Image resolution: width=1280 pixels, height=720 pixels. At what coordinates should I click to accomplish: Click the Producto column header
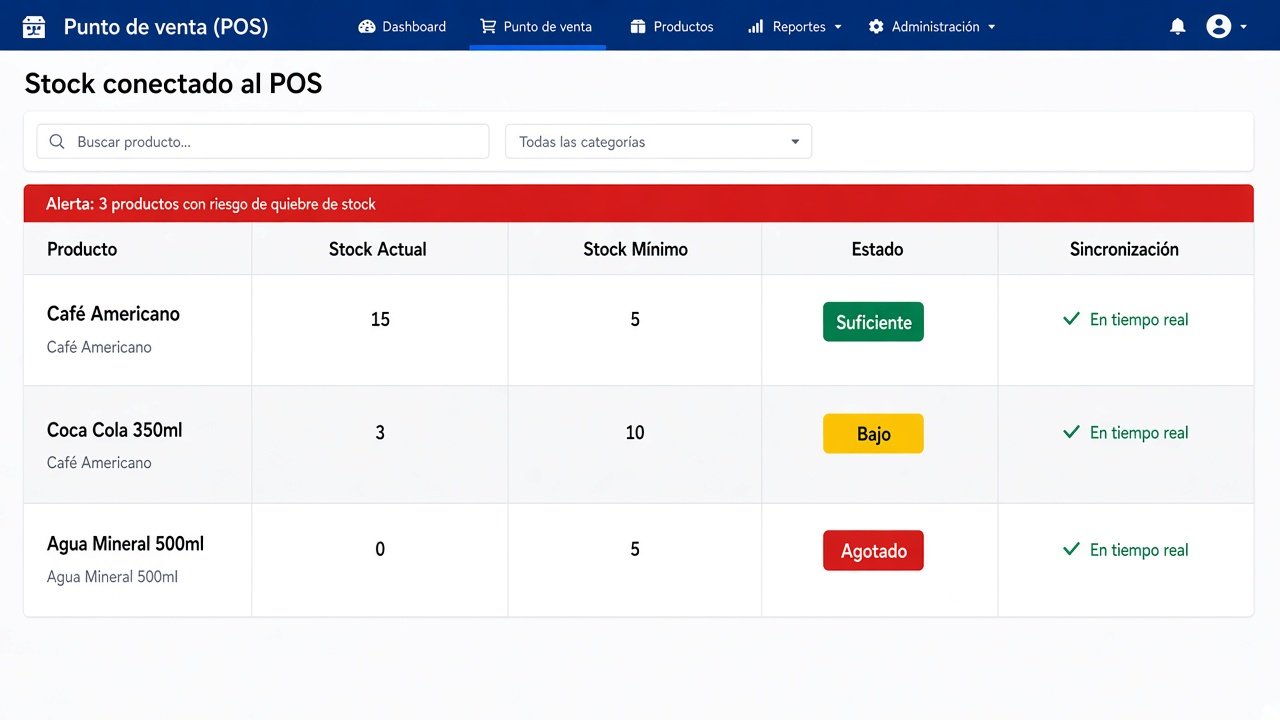click(82, 249)
